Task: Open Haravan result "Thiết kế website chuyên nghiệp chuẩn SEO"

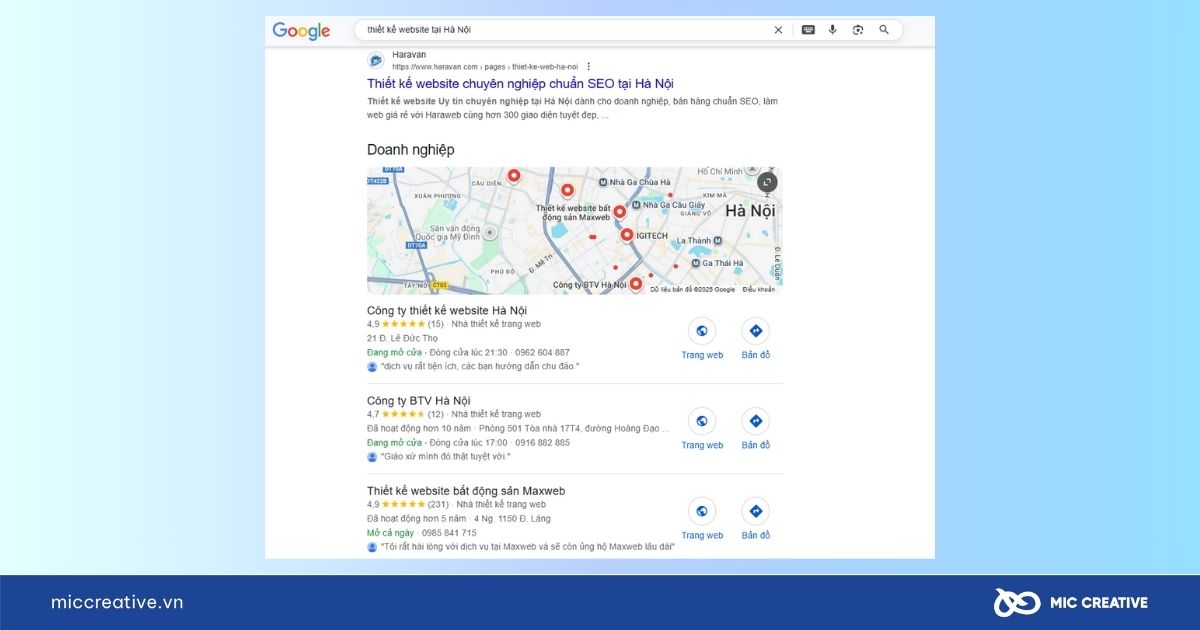Action: [x=520, y=84]
